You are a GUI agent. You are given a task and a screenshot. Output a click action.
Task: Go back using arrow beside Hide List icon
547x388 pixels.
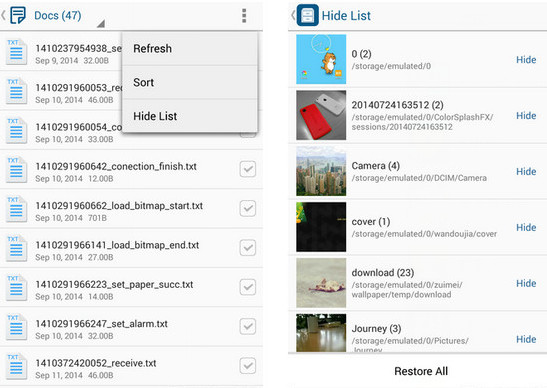(x=293, y=15)
